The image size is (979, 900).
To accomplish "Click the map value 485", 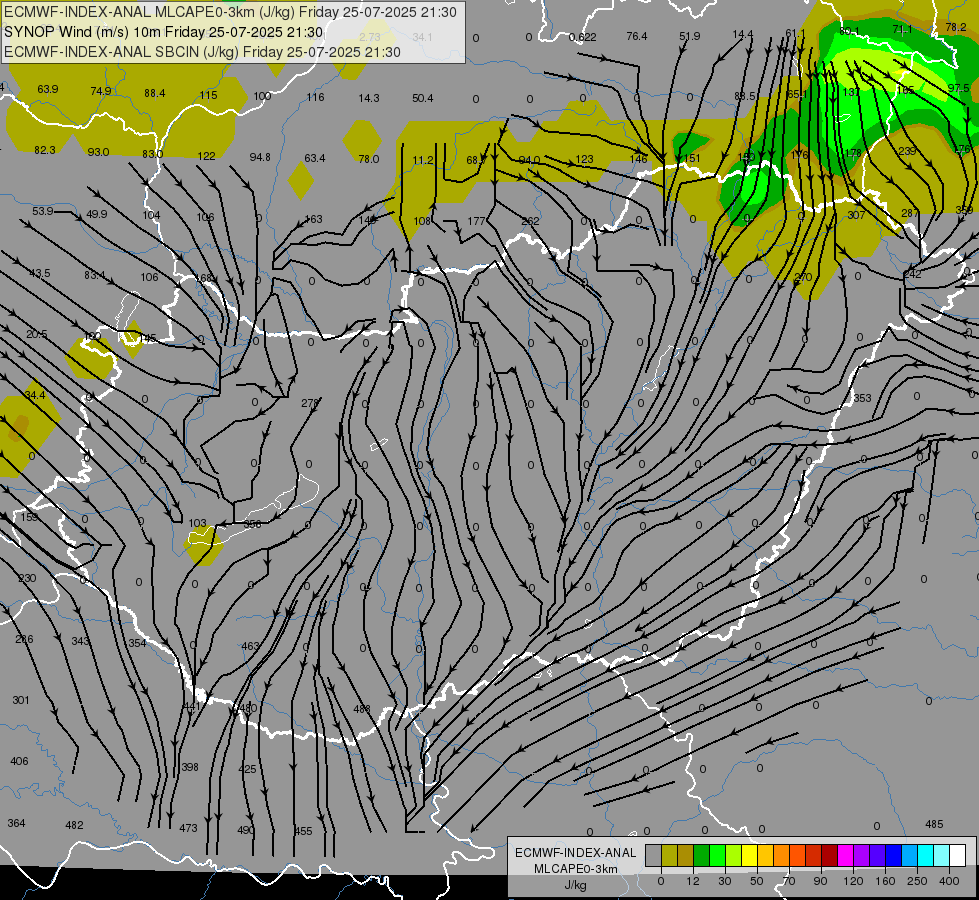I will pyautogui.click(x=934, y=824).
